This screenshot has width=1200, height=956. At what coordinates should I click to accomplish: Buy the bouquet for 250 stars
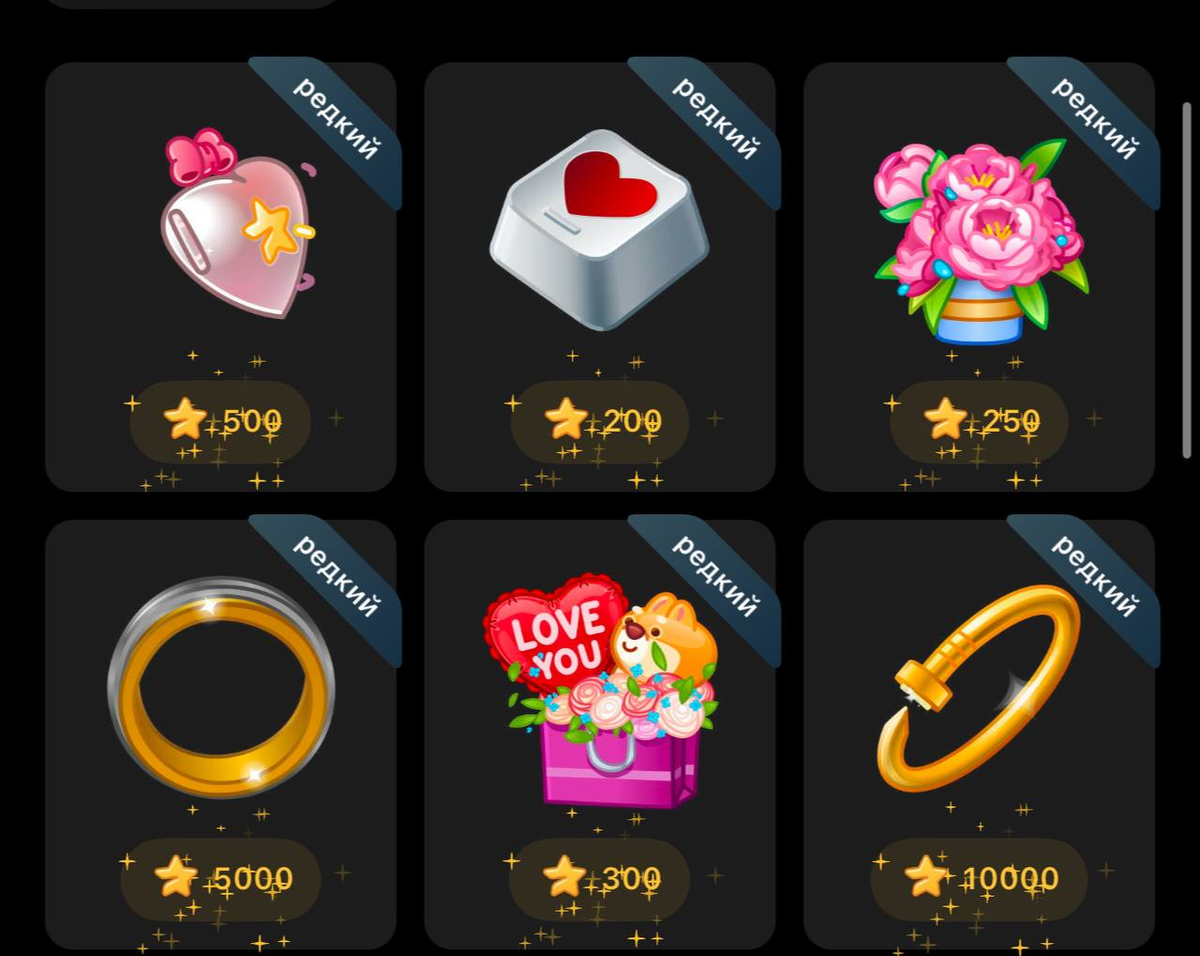979,421
